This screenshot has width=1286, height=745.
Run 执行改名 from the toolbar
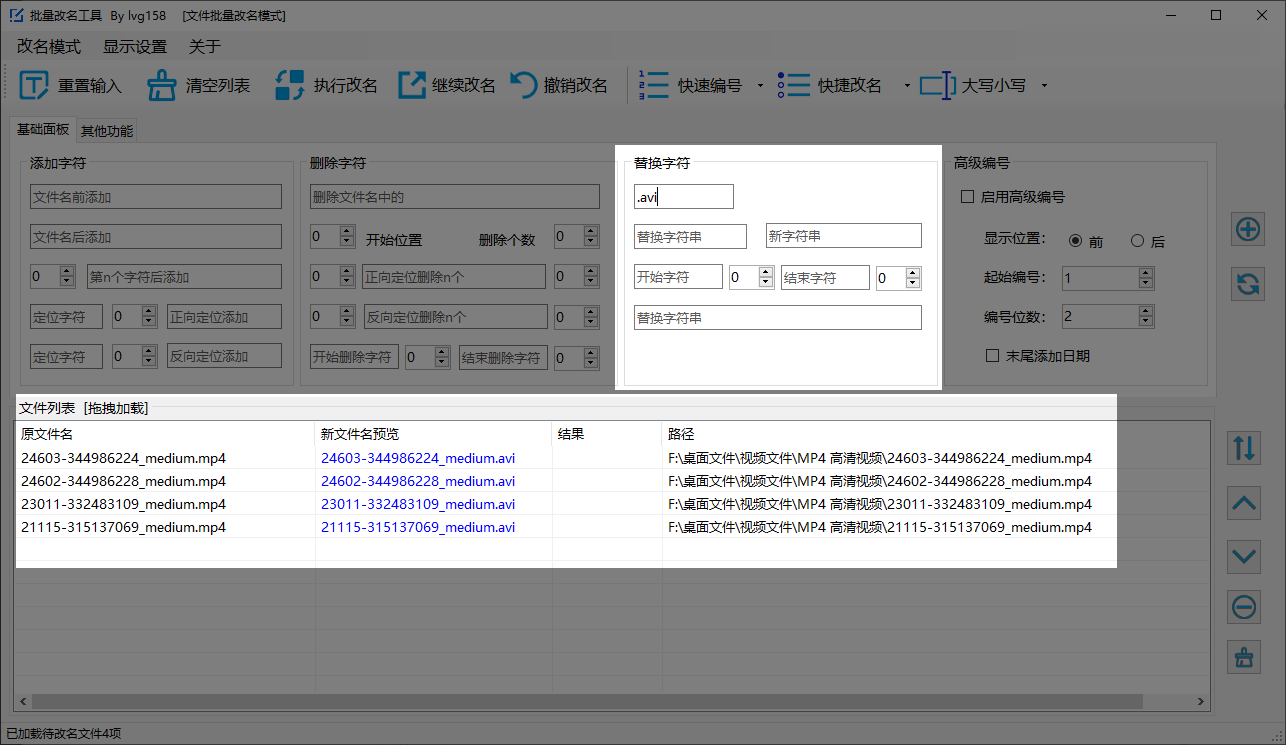pyautogui.click(x=326, y=85)
